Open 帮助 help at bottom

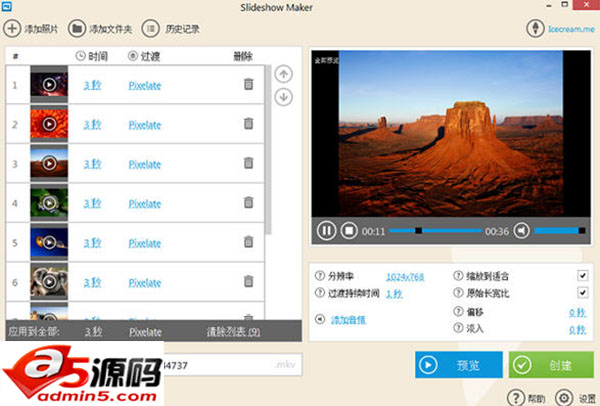click(x=526, y=398)
